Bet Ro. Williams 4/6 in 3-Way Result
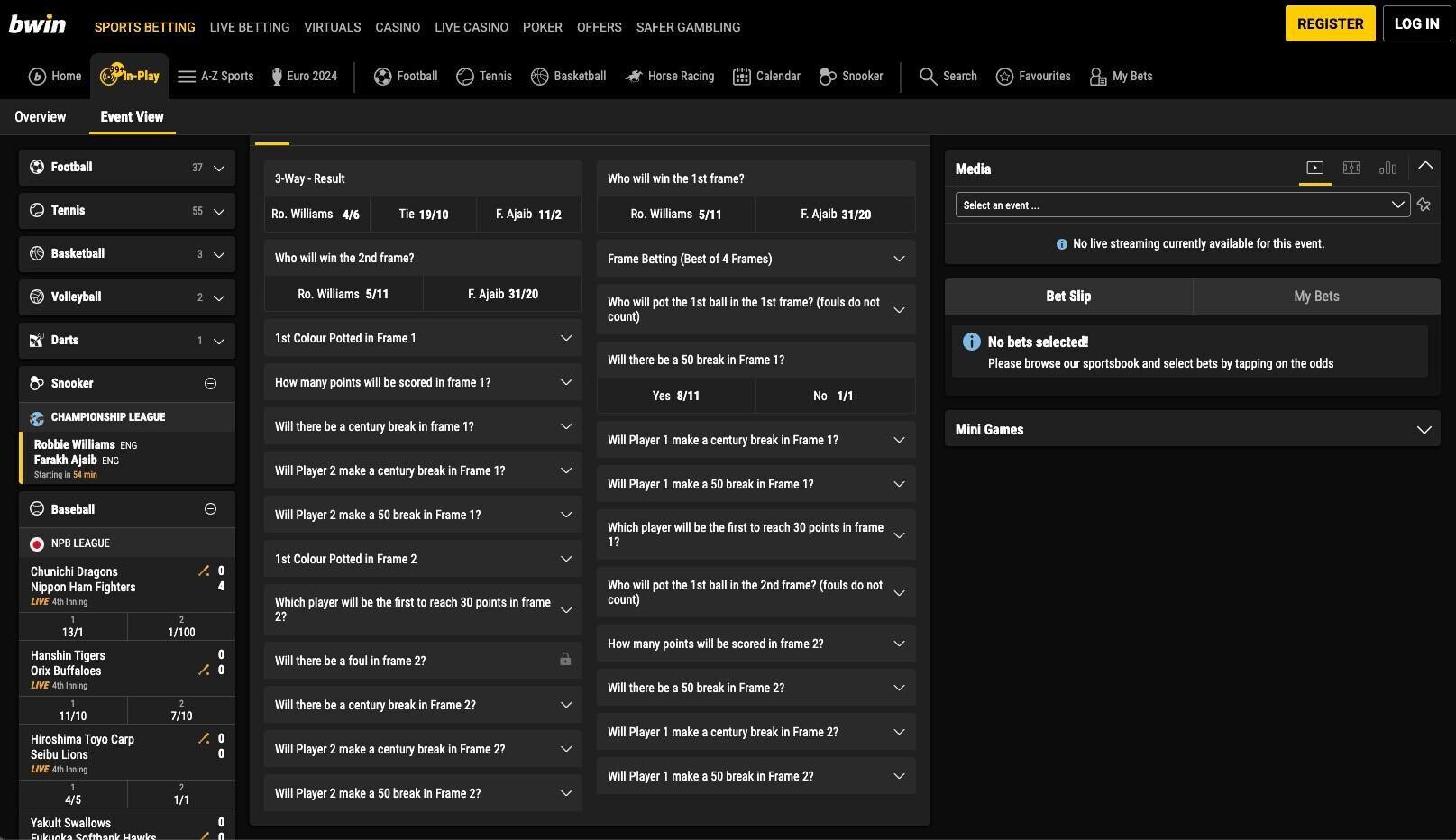The image size is (1456, 840). tap(316, 215)
